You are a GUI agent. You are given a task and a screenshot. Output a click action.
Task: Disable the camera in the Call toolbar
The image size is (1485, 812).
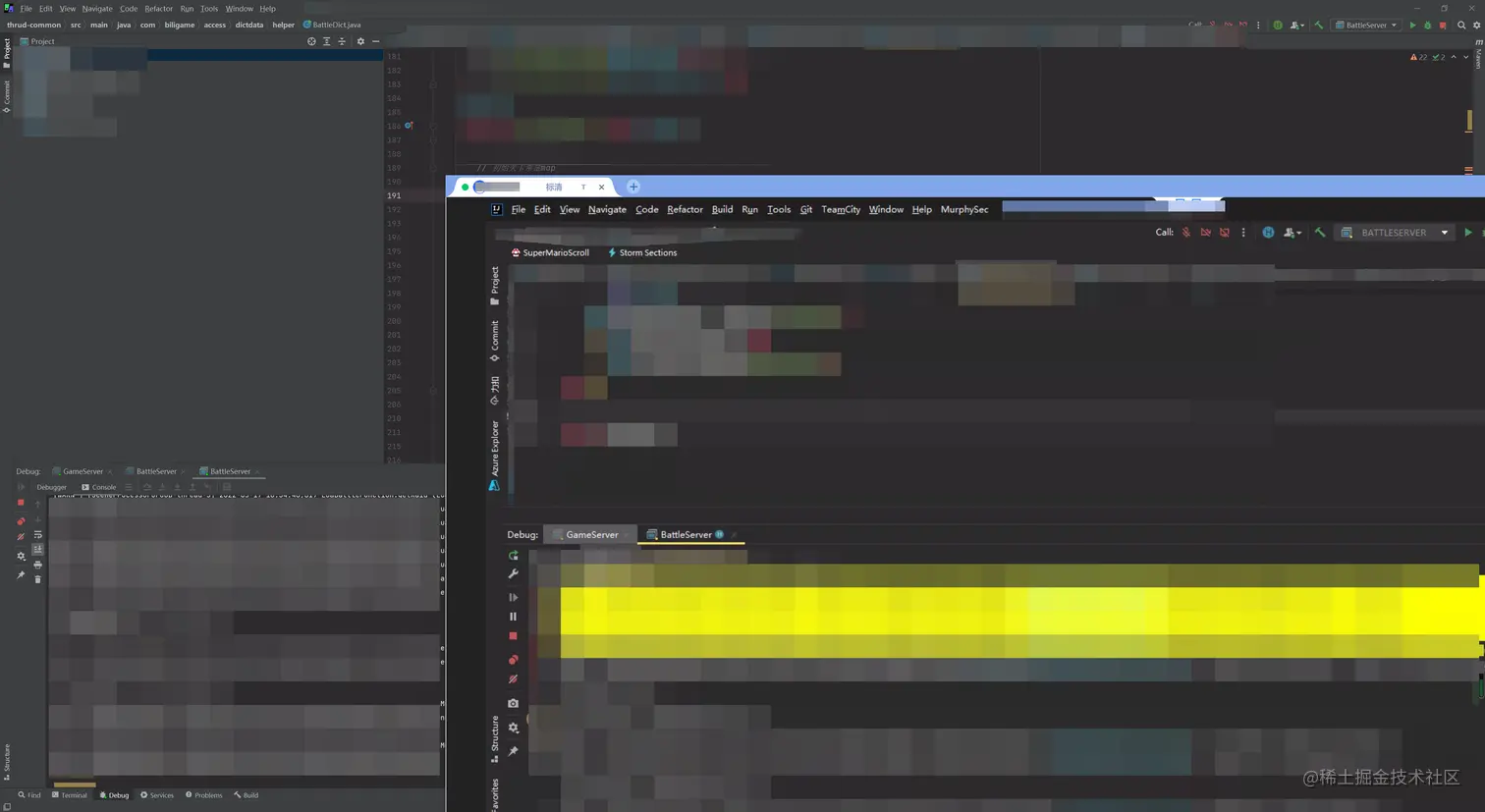click(x=1206, y=232)
